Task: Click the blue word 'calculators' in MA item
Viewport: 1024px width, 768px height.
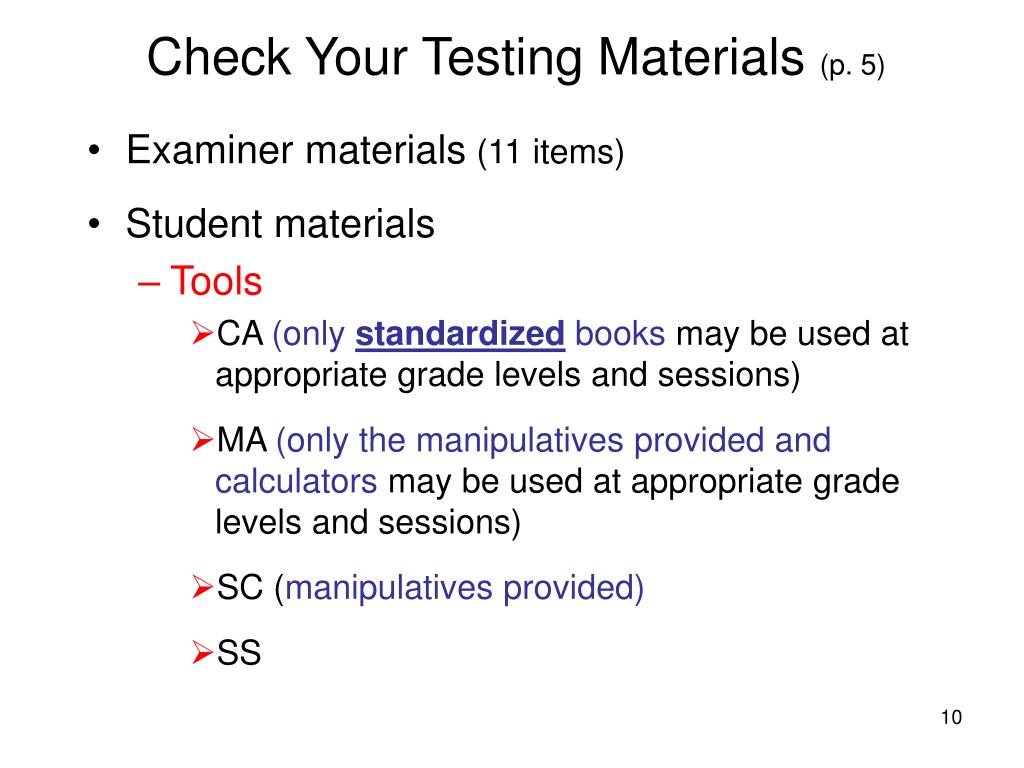Action: [x=296, y=482]
